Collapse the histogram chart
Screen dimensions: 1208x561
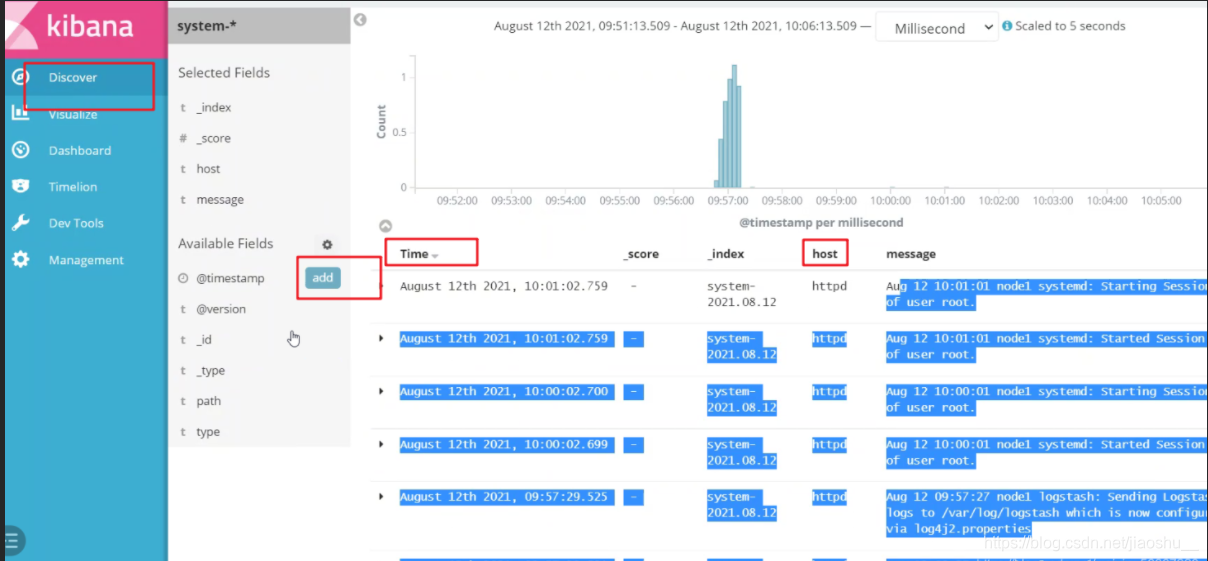(386, 226)
